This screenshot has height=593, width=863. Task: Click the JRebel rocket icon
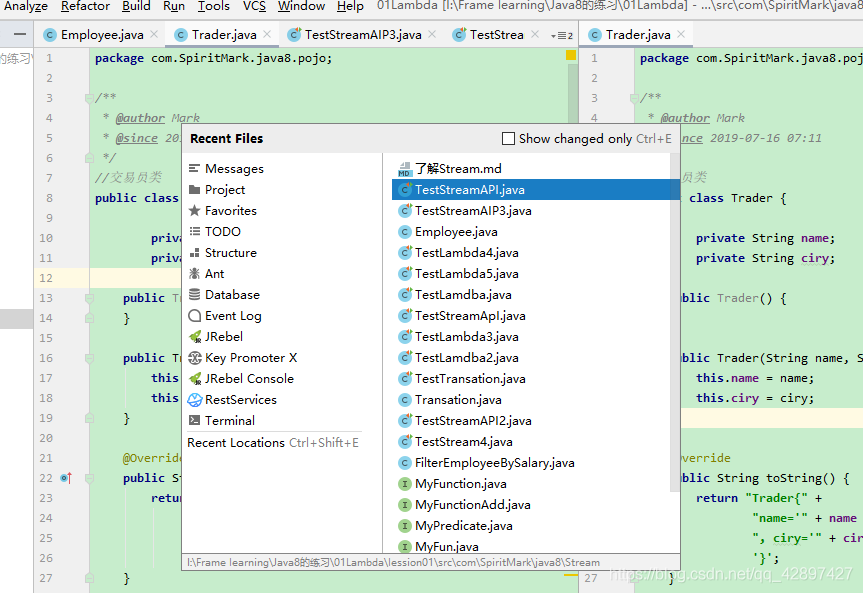click(x=195, y=336)
